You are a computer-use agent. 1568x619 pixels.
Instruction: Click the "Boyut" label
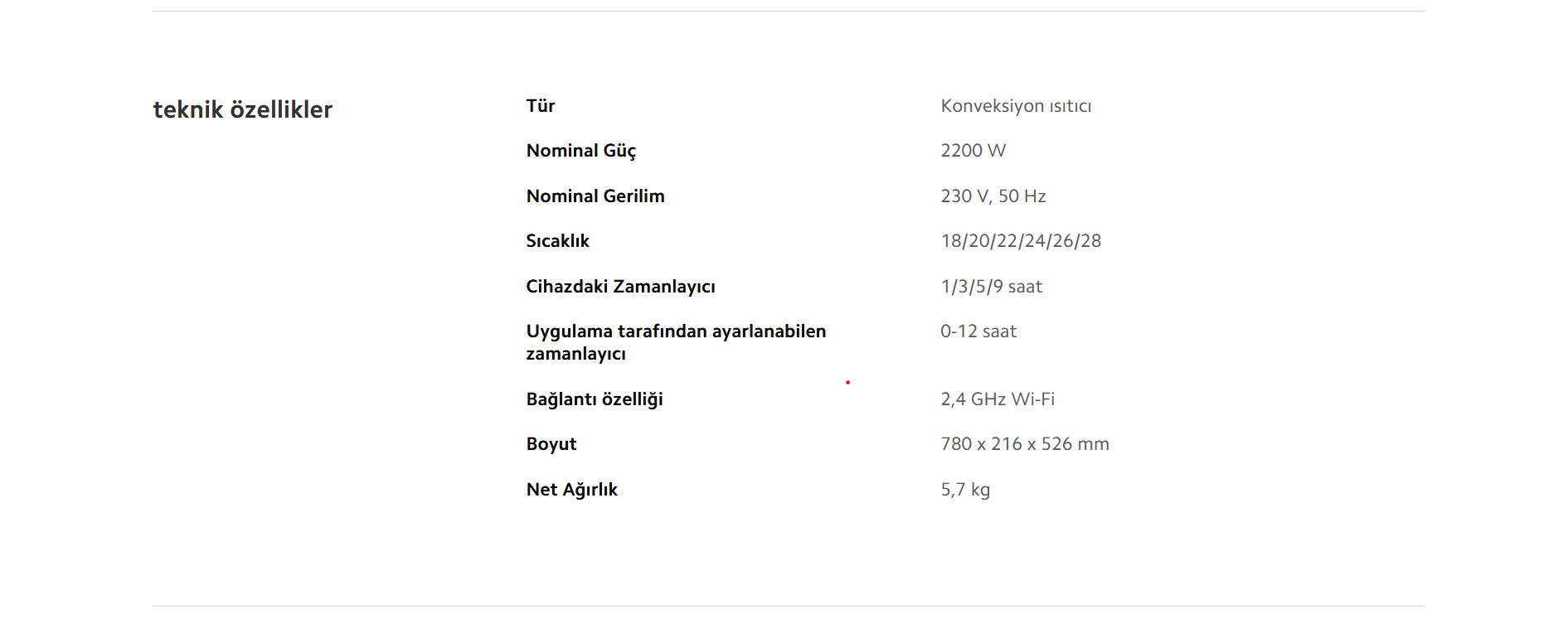(x=551, y=444)
